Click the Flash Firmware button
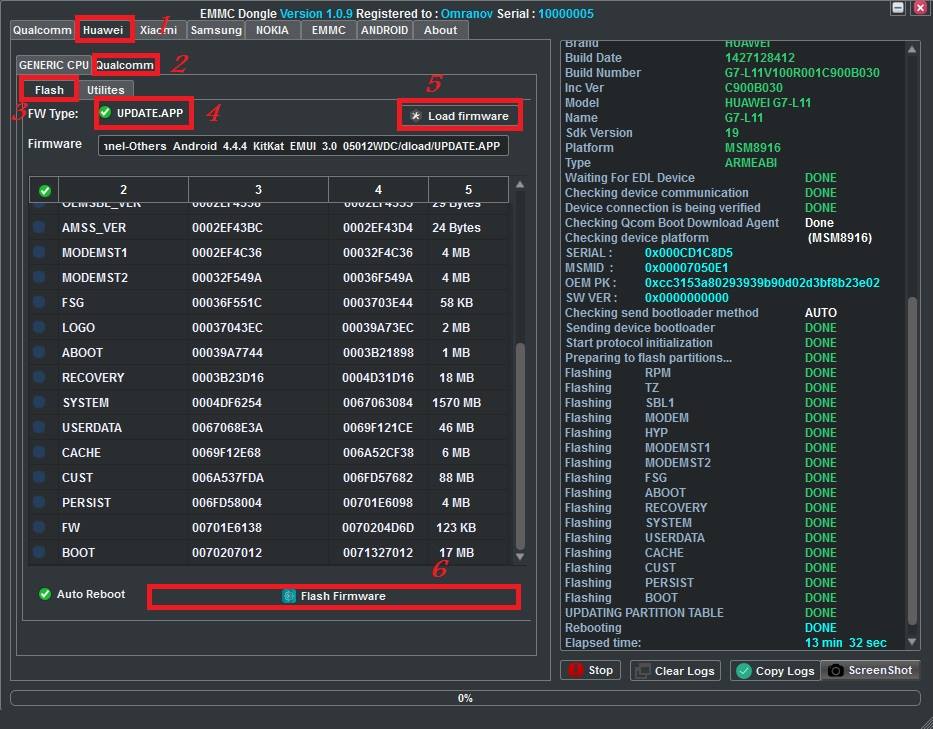Screen dimensions: 933x729 pos(334,596)
